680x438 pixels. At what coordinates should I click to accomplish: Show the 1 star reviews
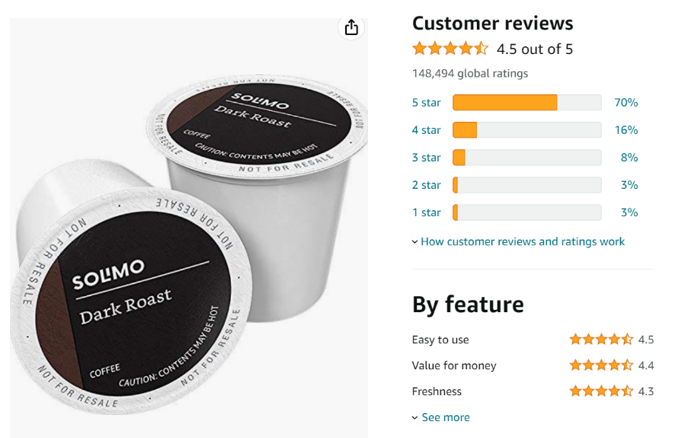pos(426,212)
